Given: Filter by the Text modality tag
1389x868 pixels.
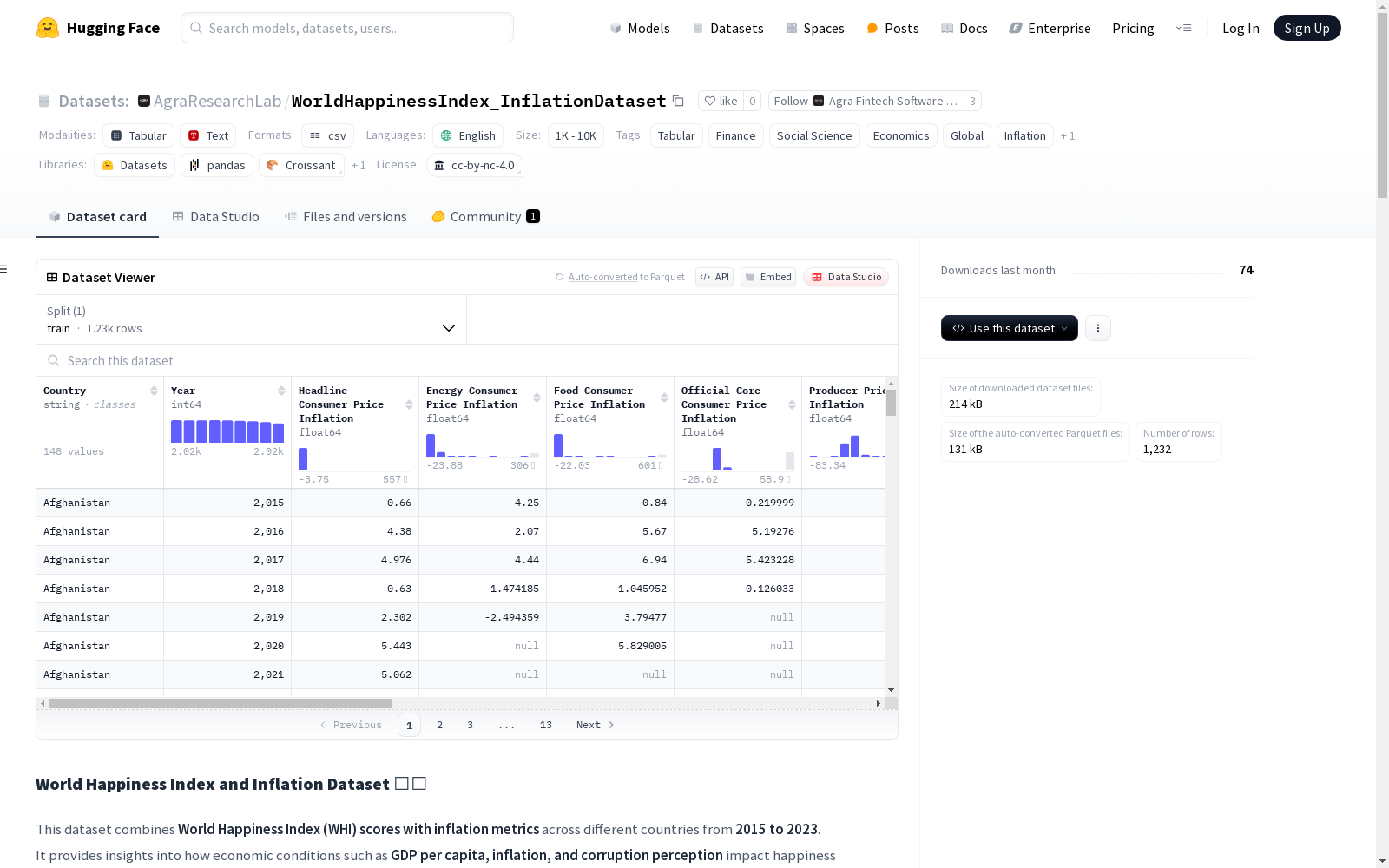Looking at the screenshot, I should [208, 136].
